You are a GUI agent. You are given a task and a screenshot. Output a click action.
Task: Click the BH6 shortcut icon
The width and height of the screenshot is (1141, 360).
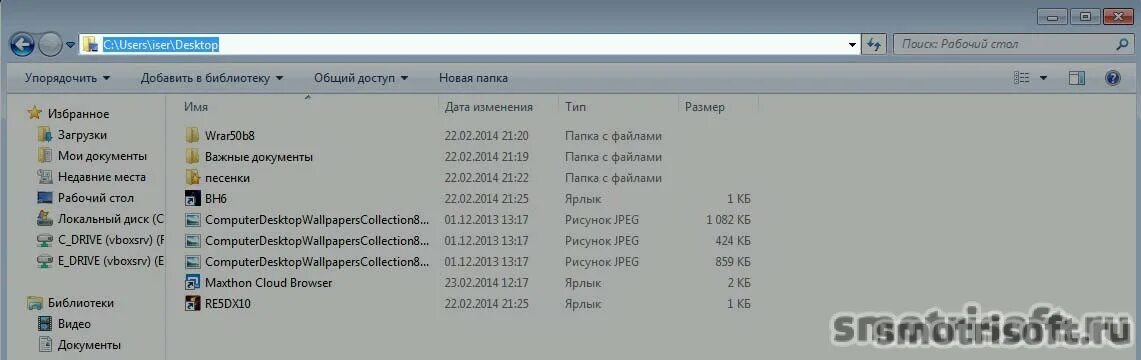click(x=192, y=199)
